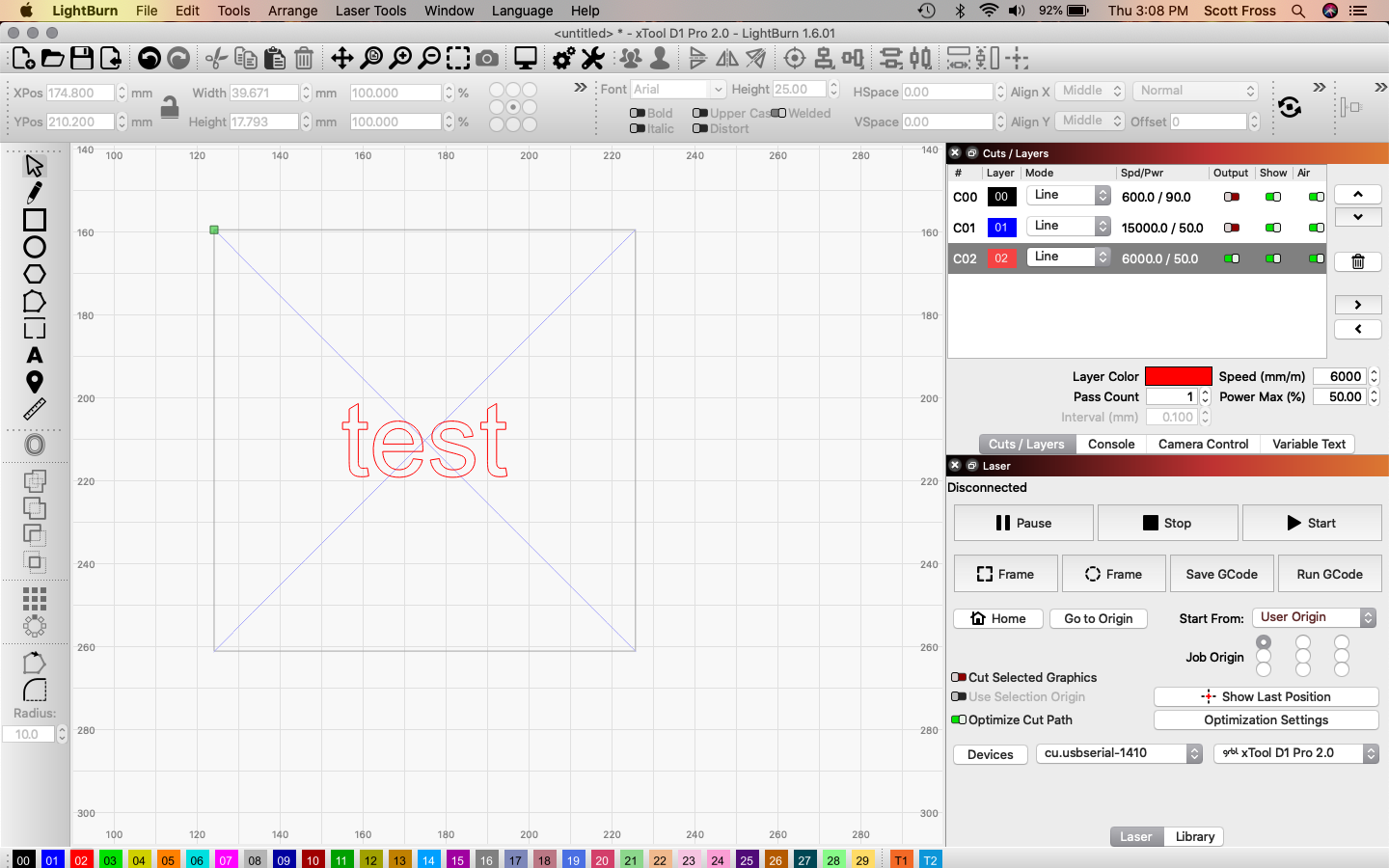Move layer up with the up arrow button
The image size is (1389, 868).
pos(1358,194)
